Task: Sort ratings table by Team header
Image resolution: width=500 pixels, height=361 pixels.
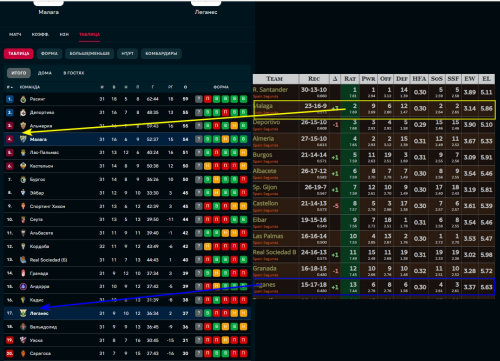Action: point(275,79)
